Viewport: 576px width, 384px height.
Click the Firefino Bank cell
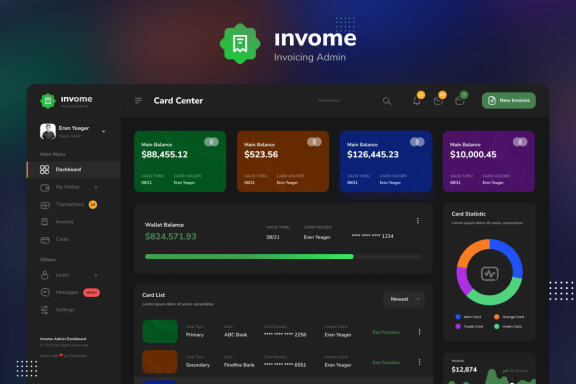[239, 365]
